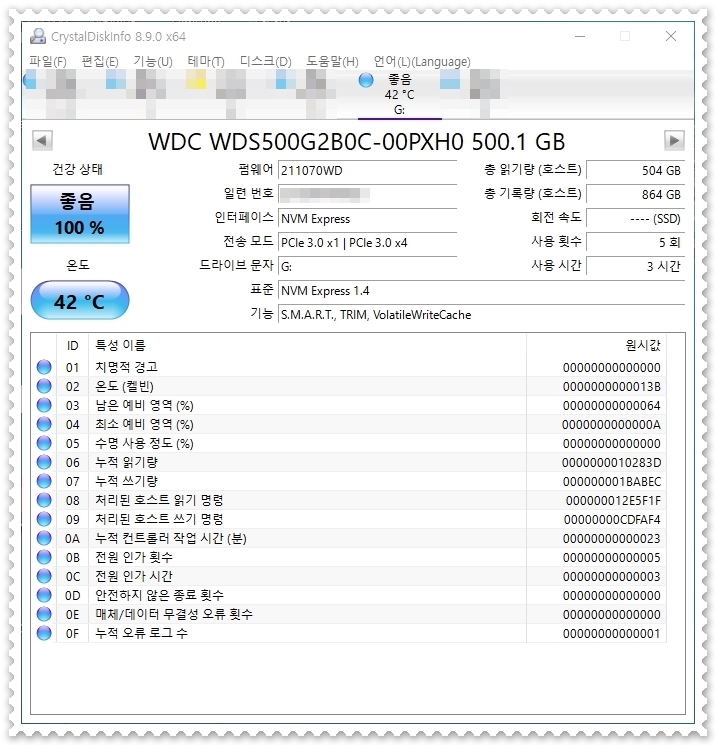Screen dimensions: 716x745
Task: Click the ID column header
Action: tap(72, 345)
